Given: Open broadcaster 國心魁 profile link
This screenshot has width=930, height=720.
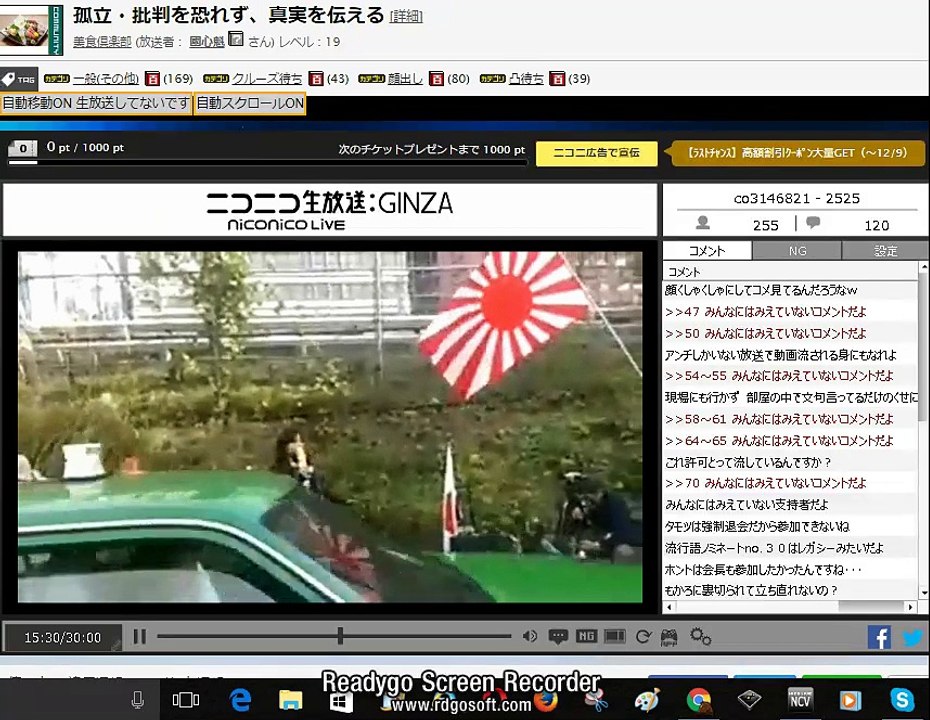Looking at the screenshot, I should pyautogui.click(x=206, y=42).
